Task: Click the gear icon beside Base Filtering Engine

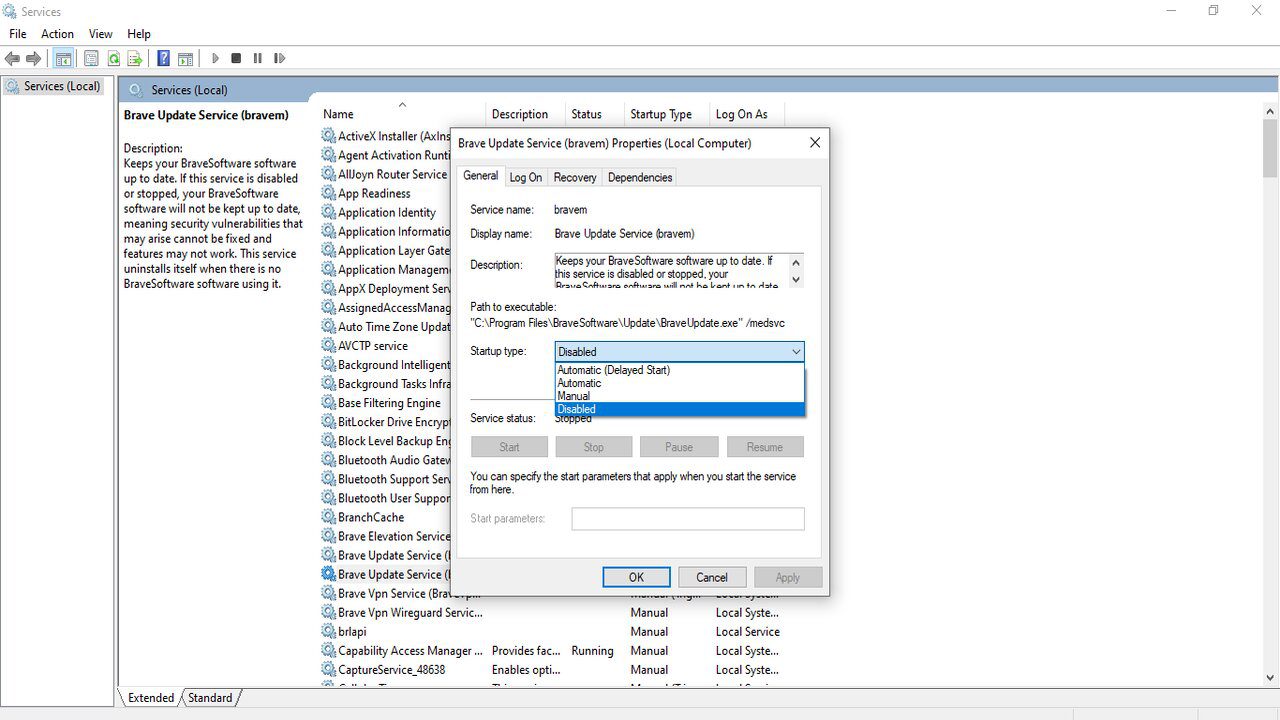Action: coord(328,403)
